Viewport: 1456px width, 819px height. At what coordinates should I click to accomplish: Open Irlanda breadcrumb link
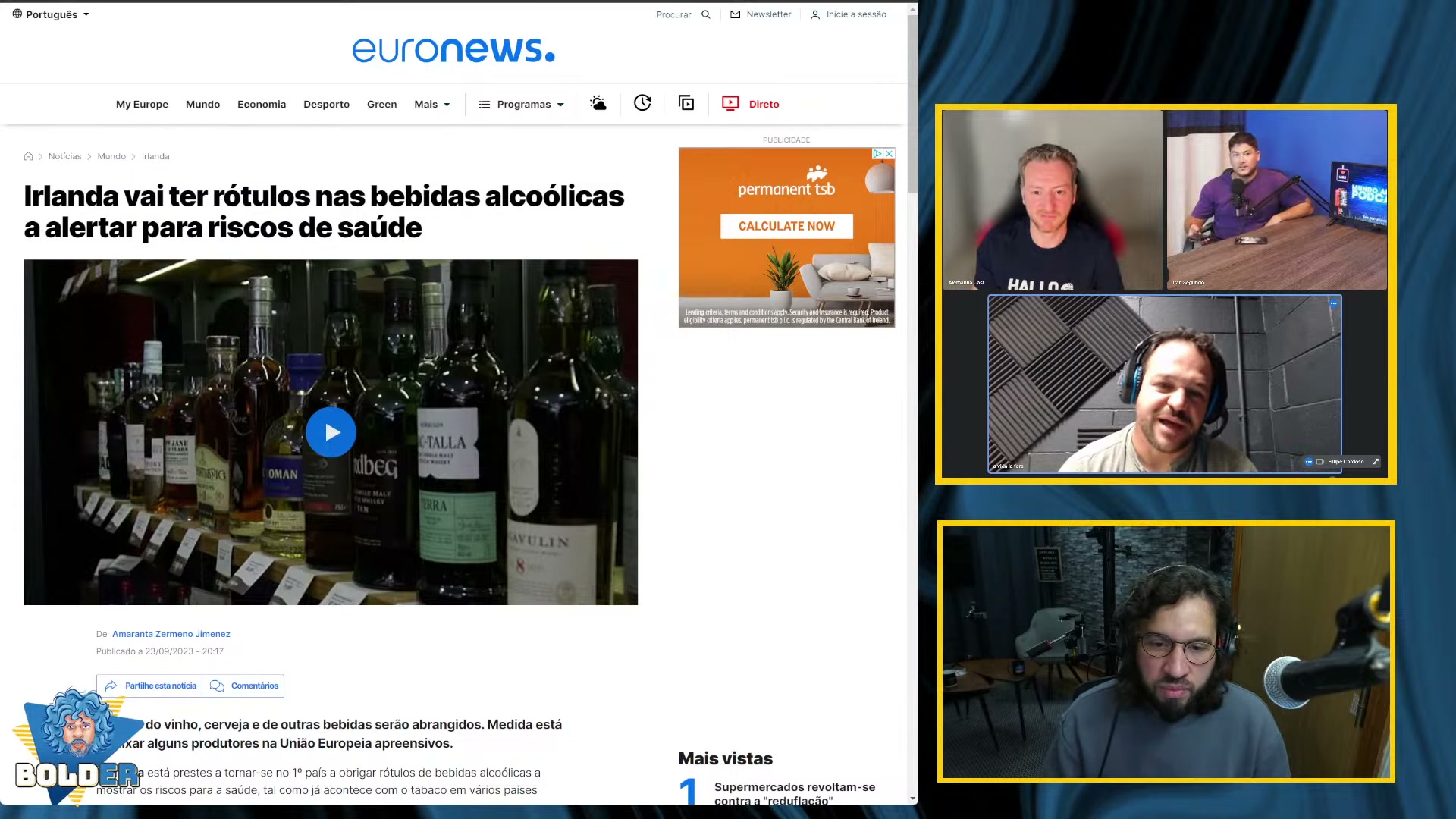[x=155, y=156]
